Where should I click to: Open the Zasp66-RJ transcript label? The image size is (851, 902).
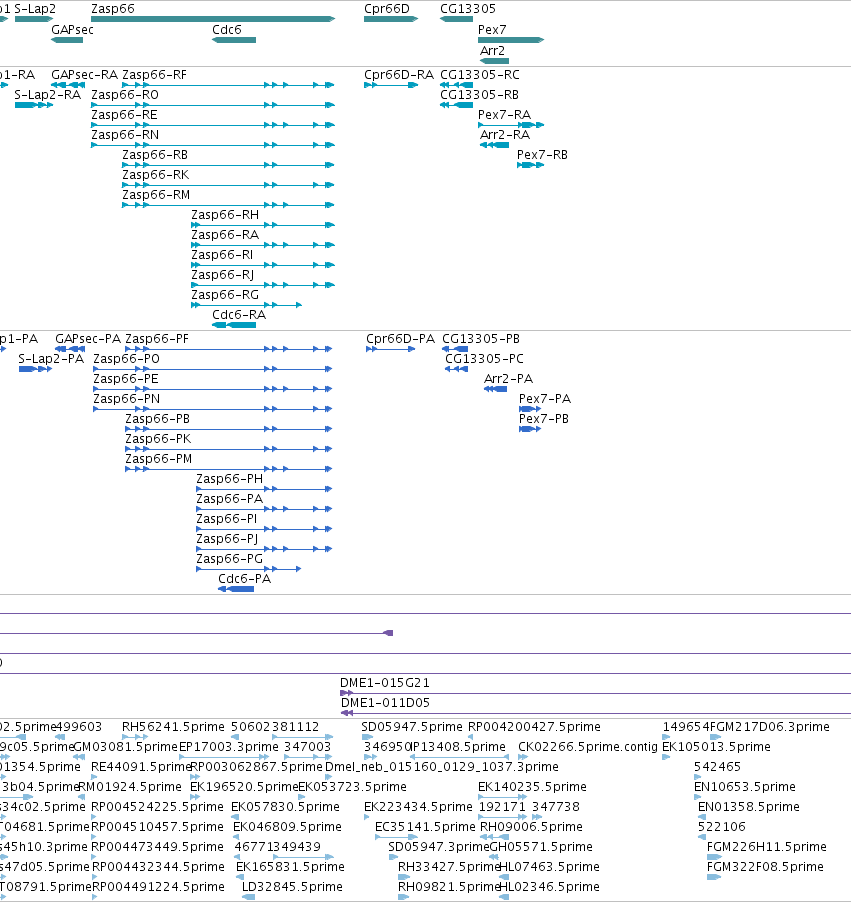[x=223, y=274]
